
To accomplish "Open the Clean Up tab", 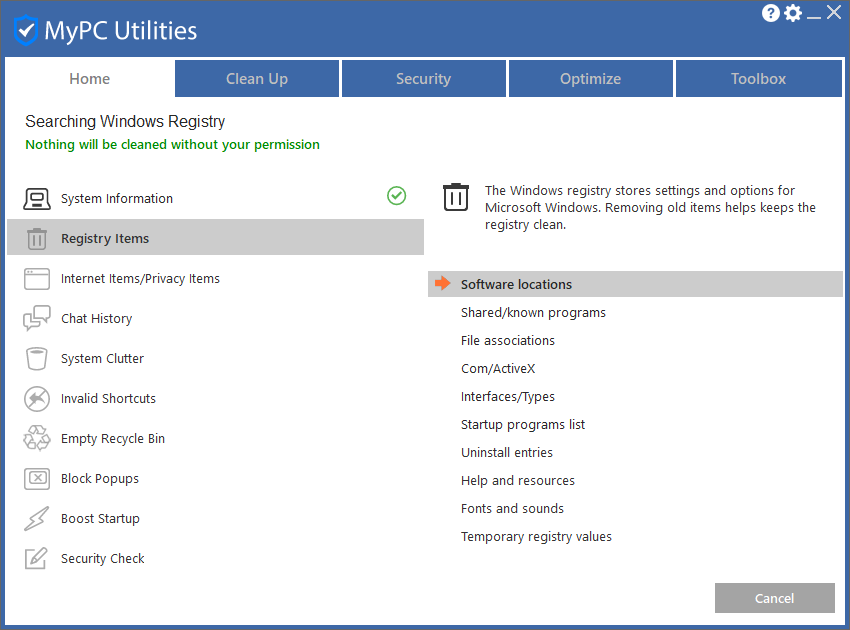I will 257,79.
